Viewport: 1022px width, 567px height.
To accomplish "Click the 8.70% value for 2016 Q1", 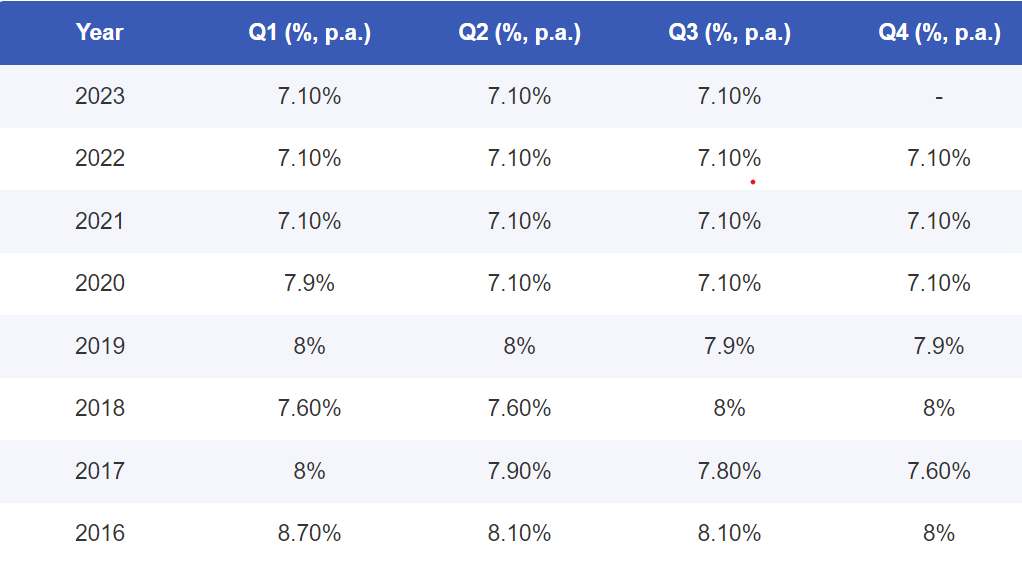I will point(310,533).
